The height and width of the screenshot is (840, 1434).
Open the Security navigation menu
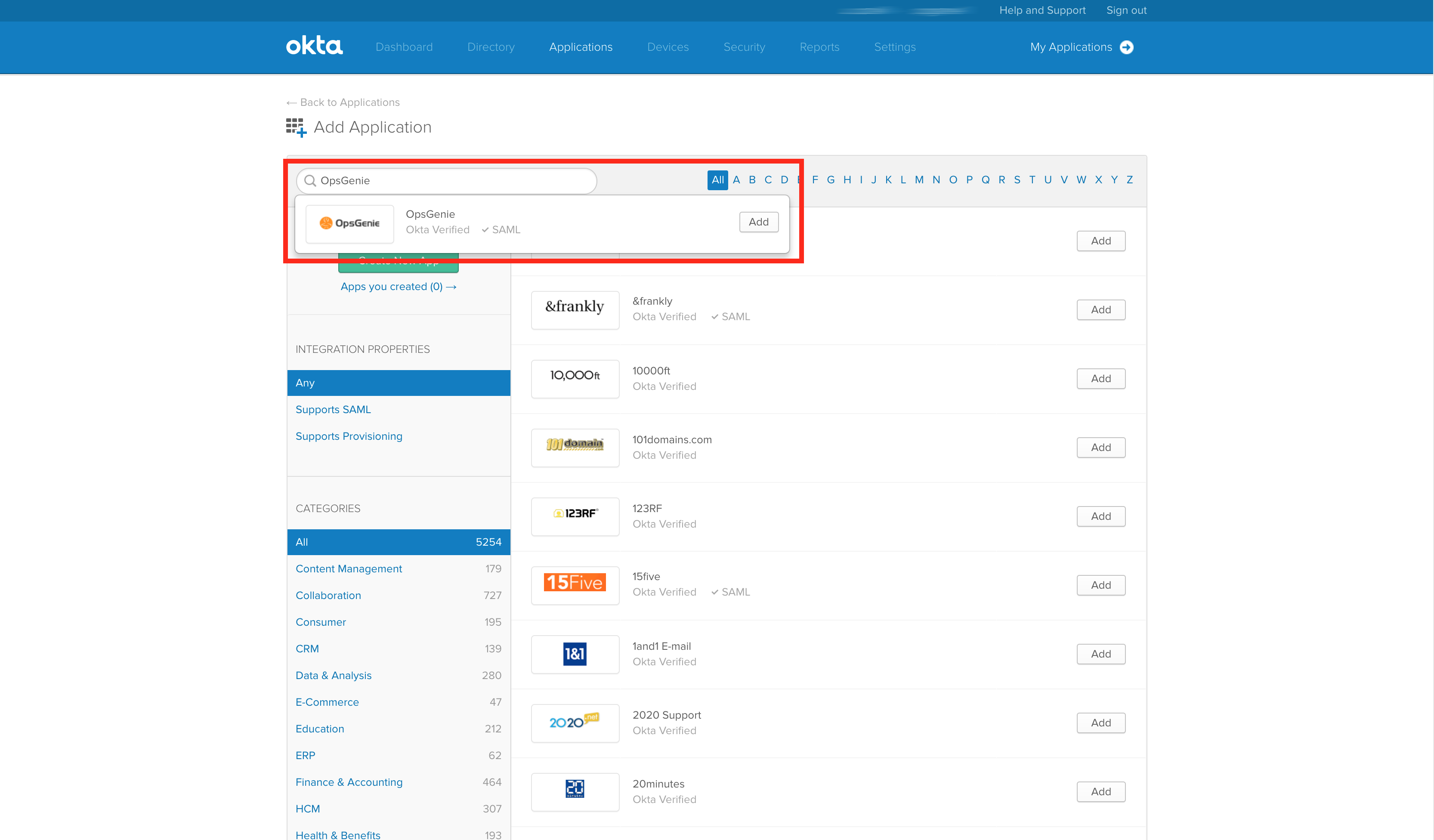coord(744,47)
